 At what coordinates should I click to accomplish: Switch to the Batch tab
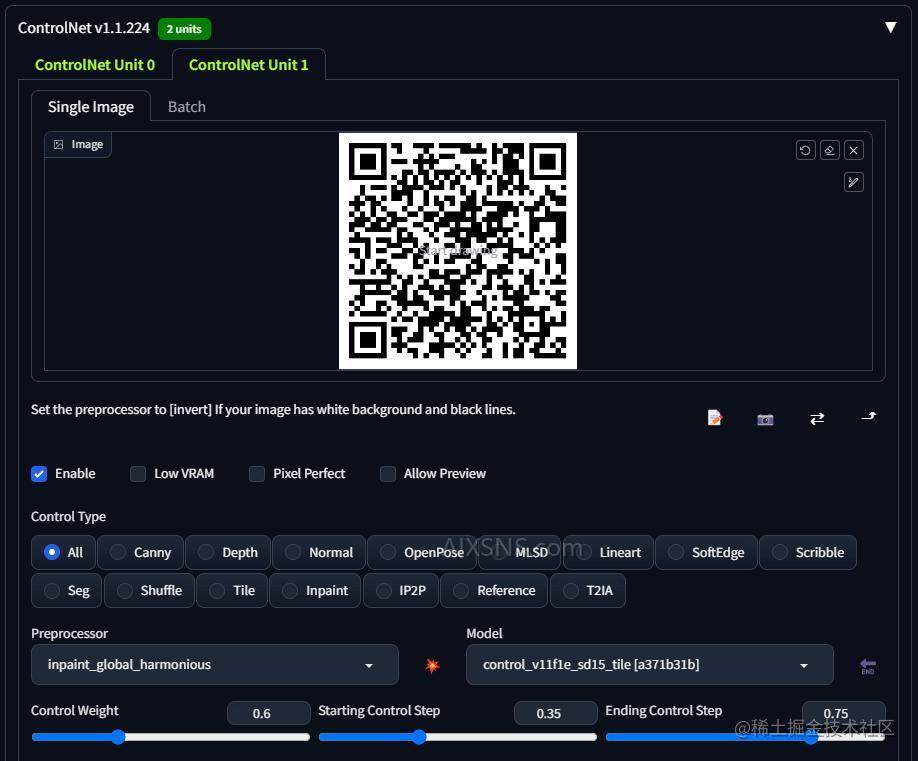187,107
